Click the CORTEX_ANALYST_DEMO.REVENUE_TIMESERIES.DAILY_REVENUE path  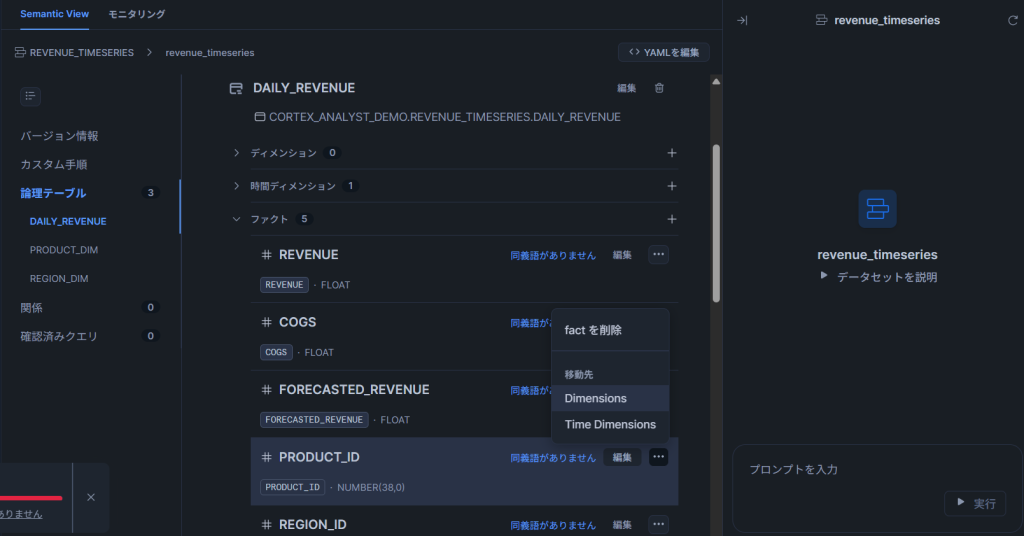[445, 117]
